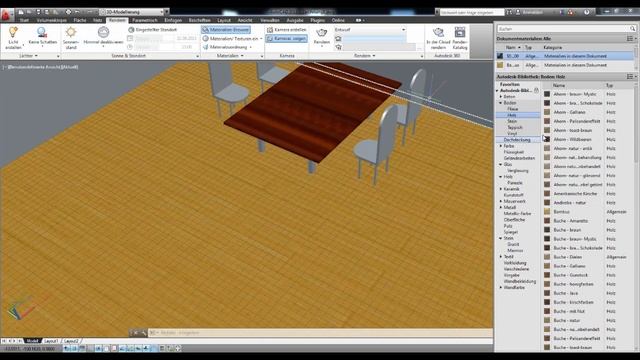Select material Buche - natur

[567, 320]
